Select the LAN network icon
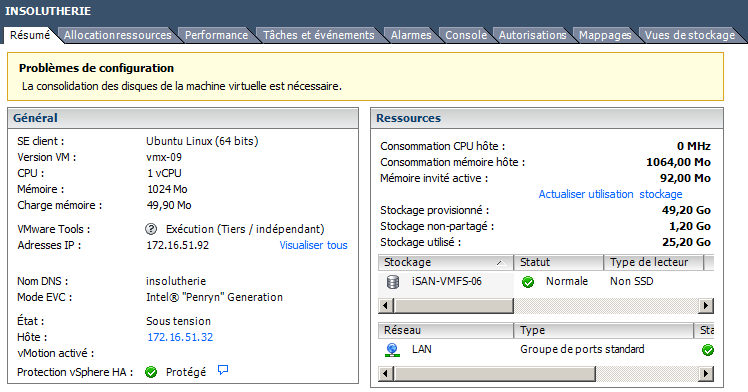Screen dimensions: 748x392 (x=392, y=350)
